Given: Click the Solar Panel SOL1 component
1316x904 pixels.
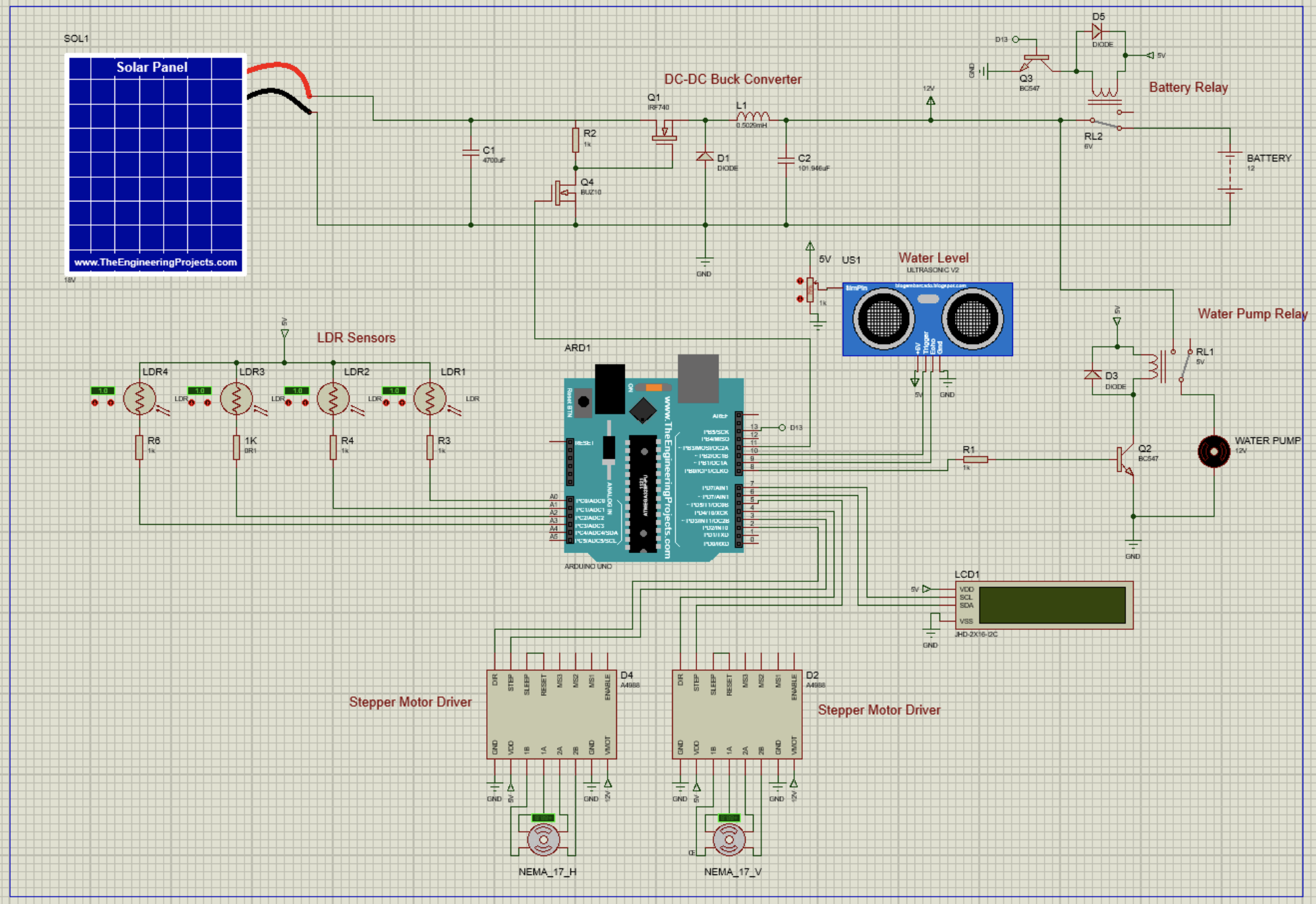Looking at the screenshot, I should [x=156, y=164].
